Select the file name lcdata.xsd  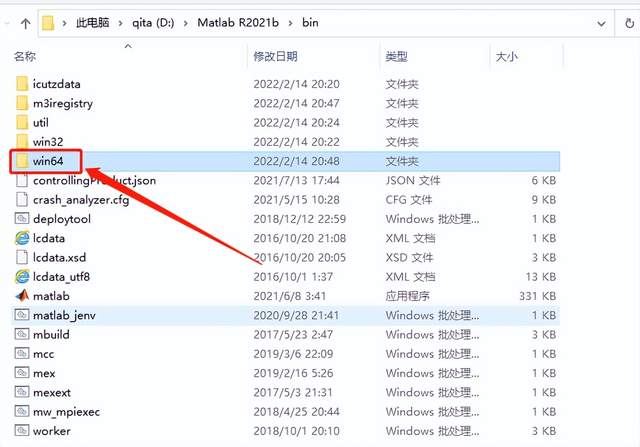(60, 258)
